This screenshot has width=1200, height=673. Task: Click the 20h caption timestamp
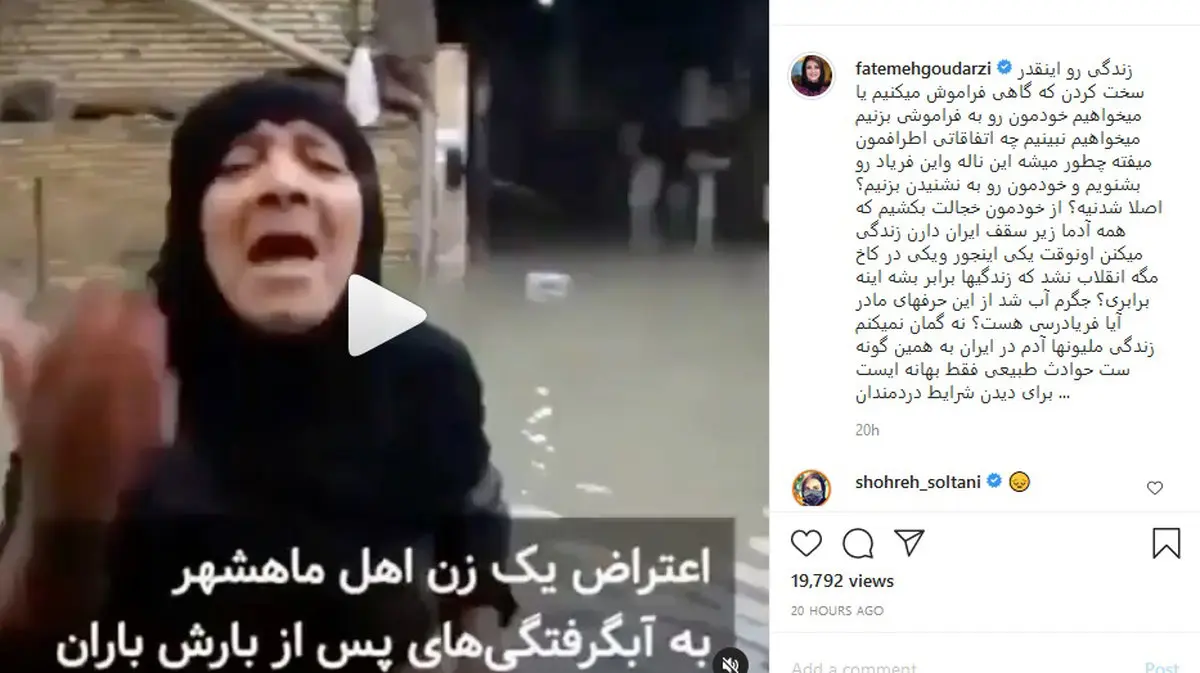[867, 431]
